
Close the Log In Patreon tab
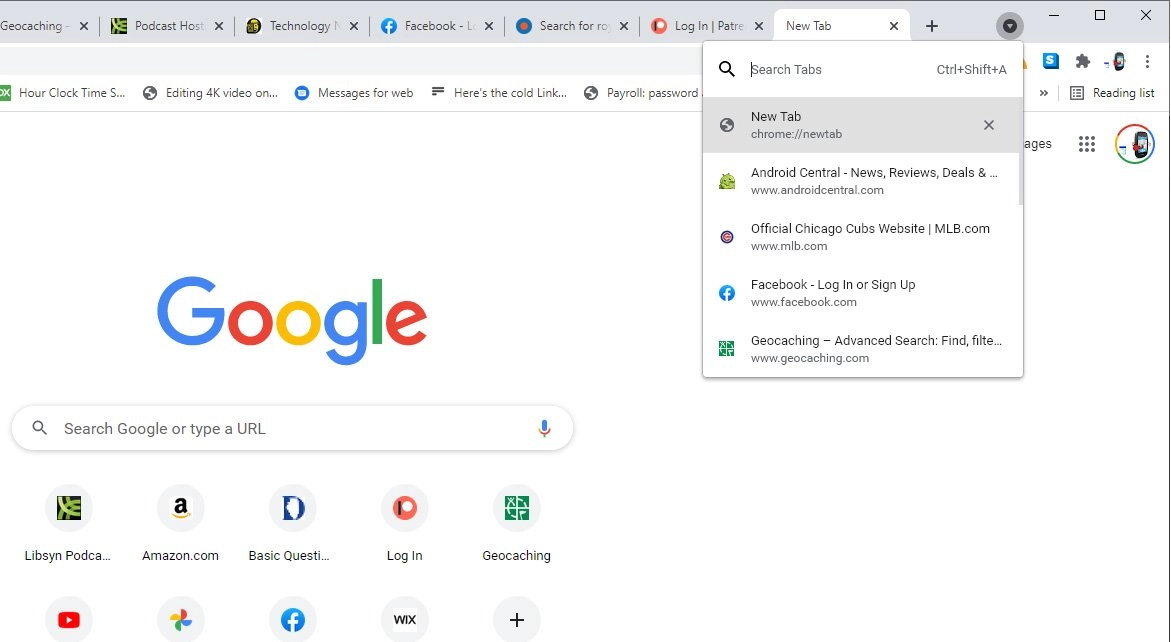click(759, 26)
